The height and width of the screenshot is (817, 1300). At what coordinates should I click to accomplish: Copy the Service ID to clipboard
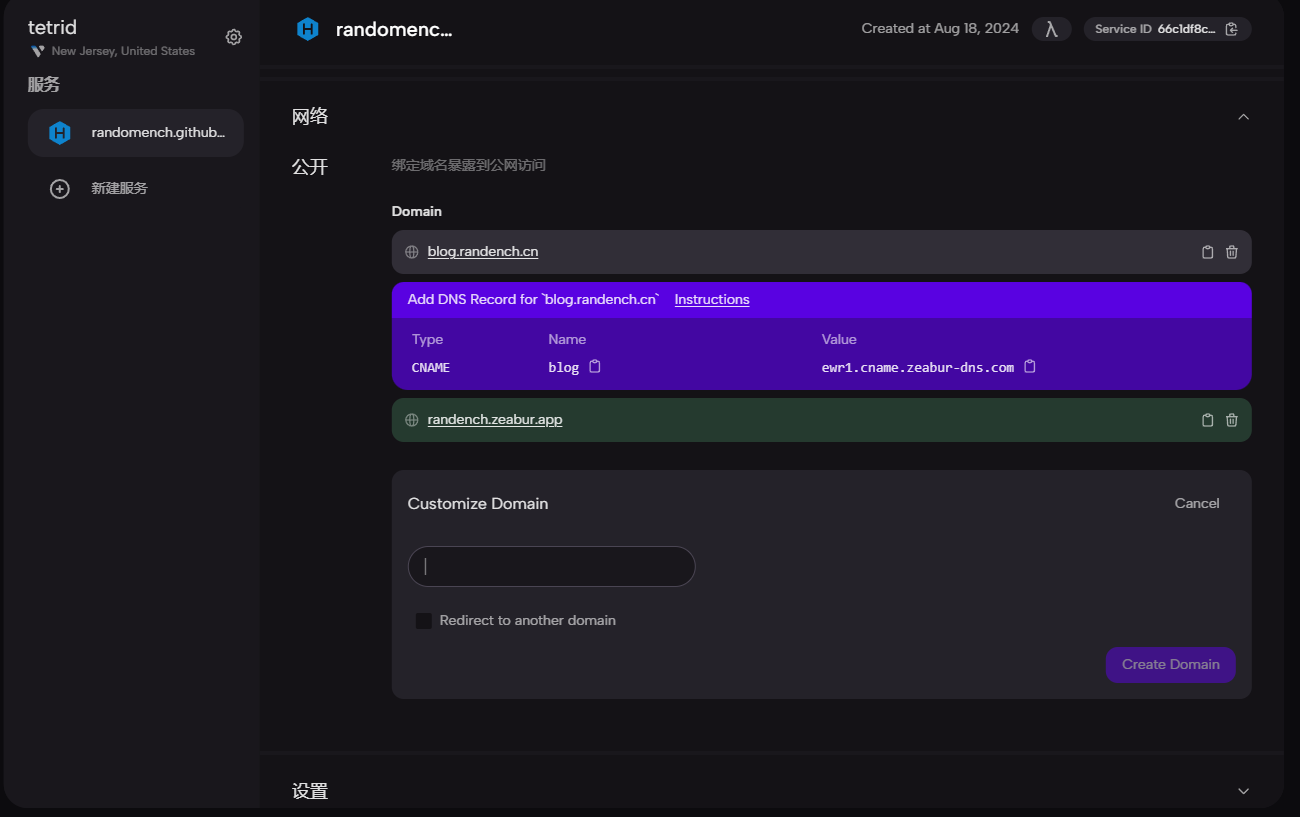point(1231,29)
